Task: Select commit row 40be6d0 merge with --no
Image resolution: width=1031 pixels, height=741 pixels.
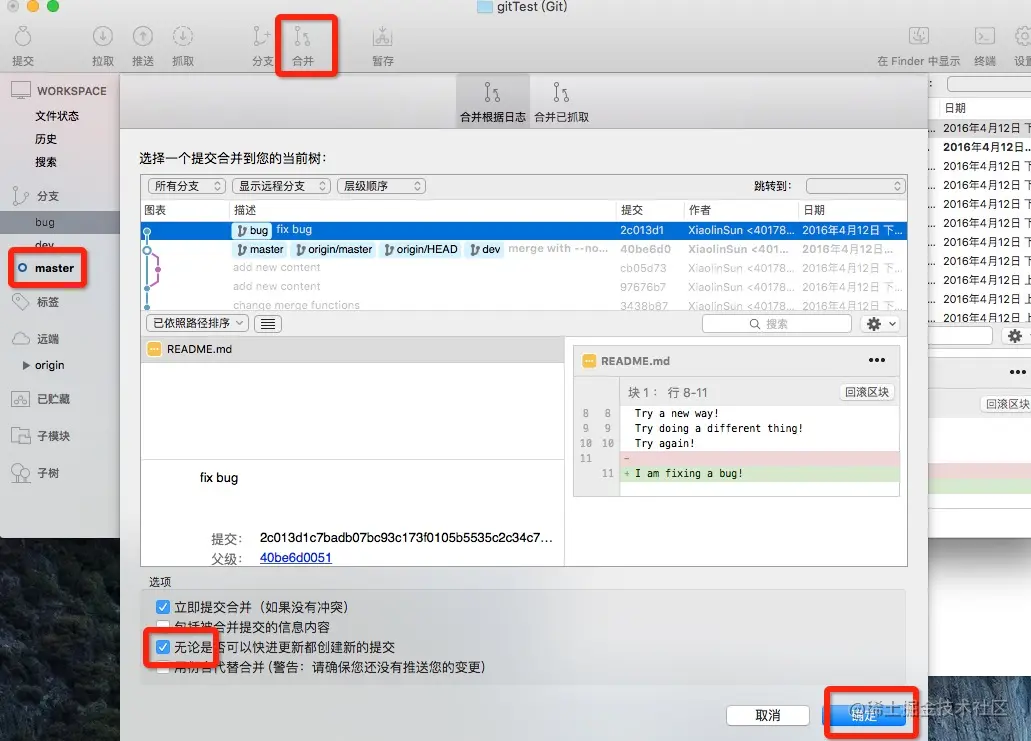Action: (x=523, y=249)
